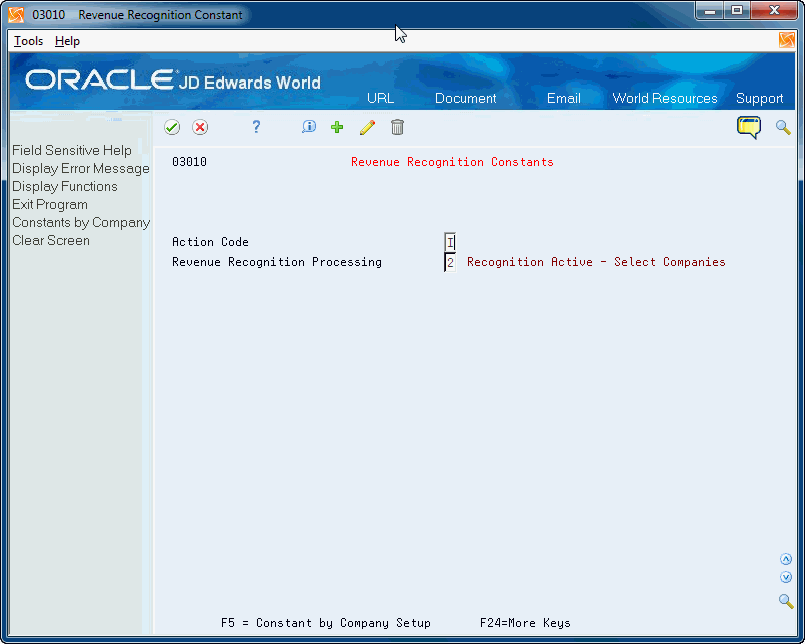This screenshot has width=805, height=644.
Task: Click the F24=More Keys text
Action: point(525,623)
